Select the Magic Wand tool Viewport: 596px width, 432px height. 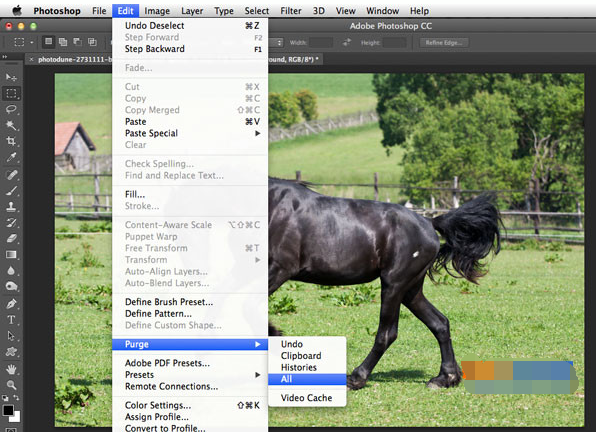click(11, 125)
